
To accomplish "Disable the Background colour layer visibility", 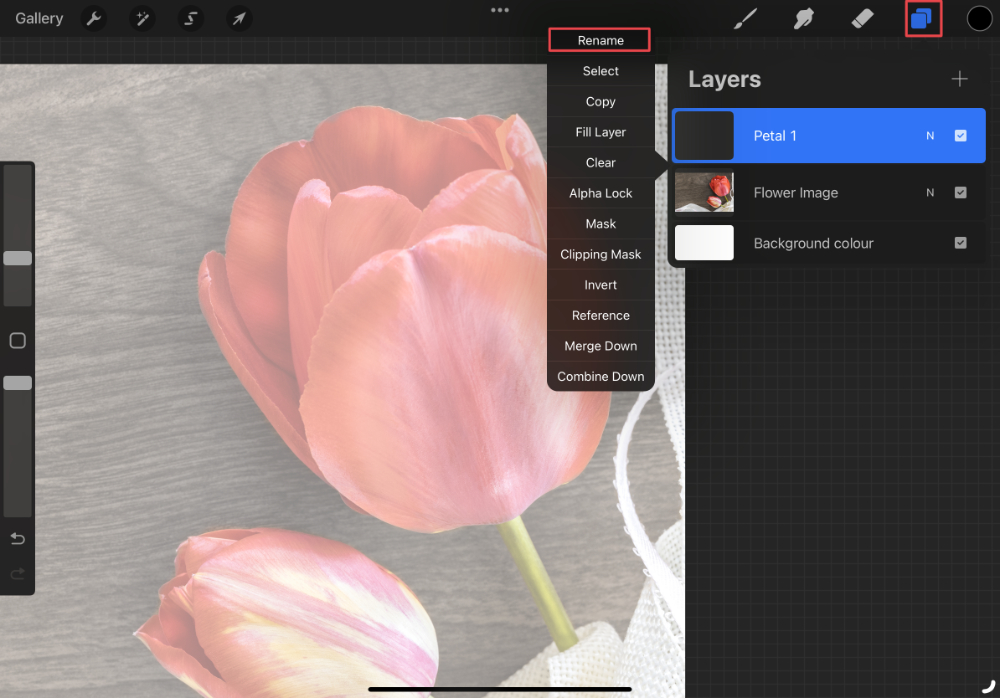I will click(961, 242).
